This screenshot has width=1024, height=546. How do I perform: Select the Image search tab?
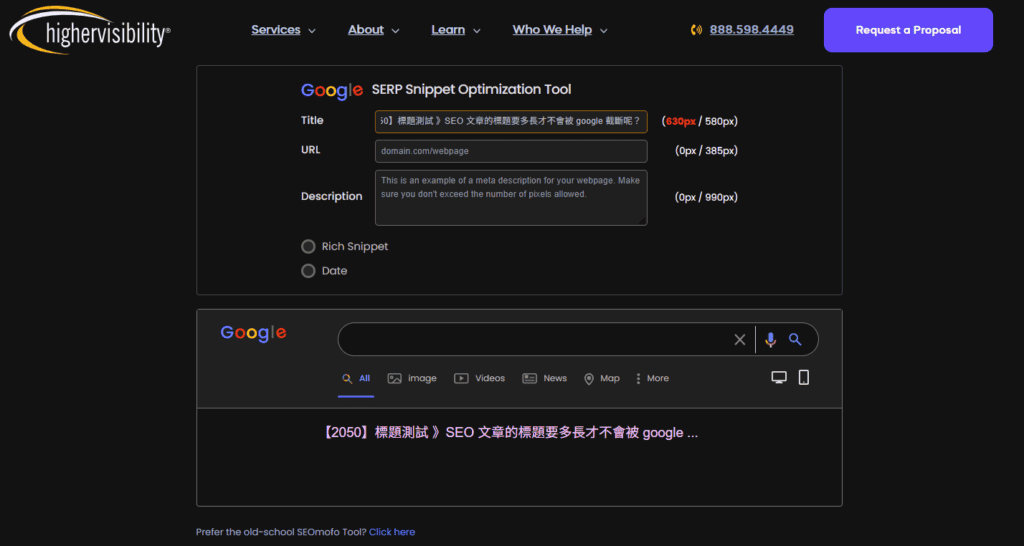(412, 378)
